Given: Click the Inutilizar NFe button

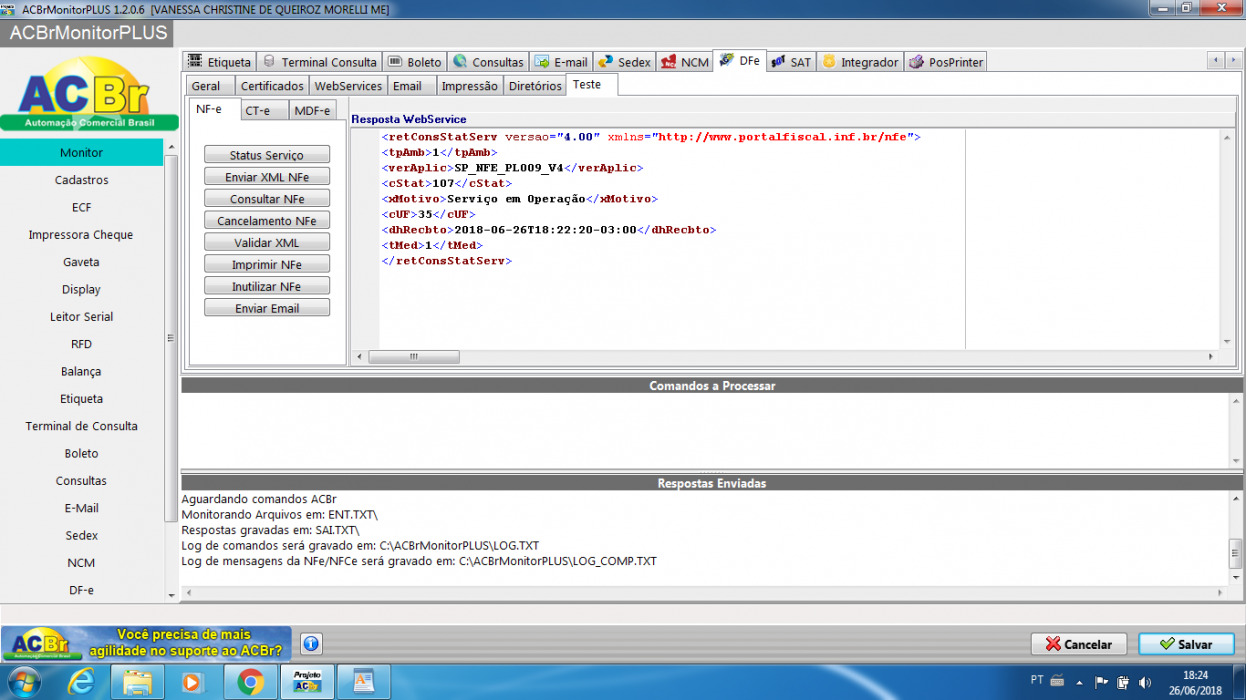Looking at the screenshot, I should (267, 286).
